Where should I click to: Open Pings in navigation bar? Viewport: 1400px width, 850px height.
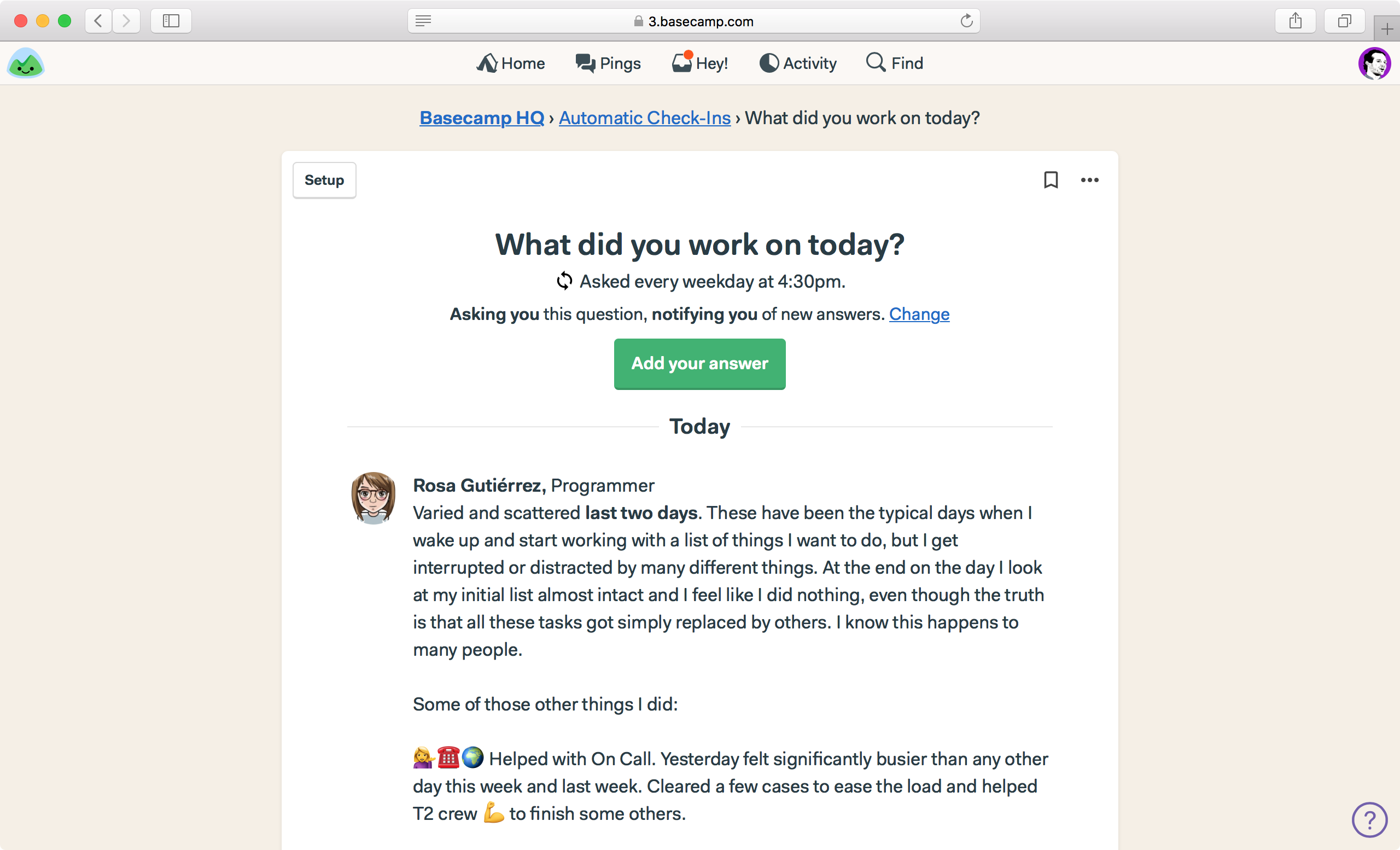pyautogui.click(x=608, y=63)
